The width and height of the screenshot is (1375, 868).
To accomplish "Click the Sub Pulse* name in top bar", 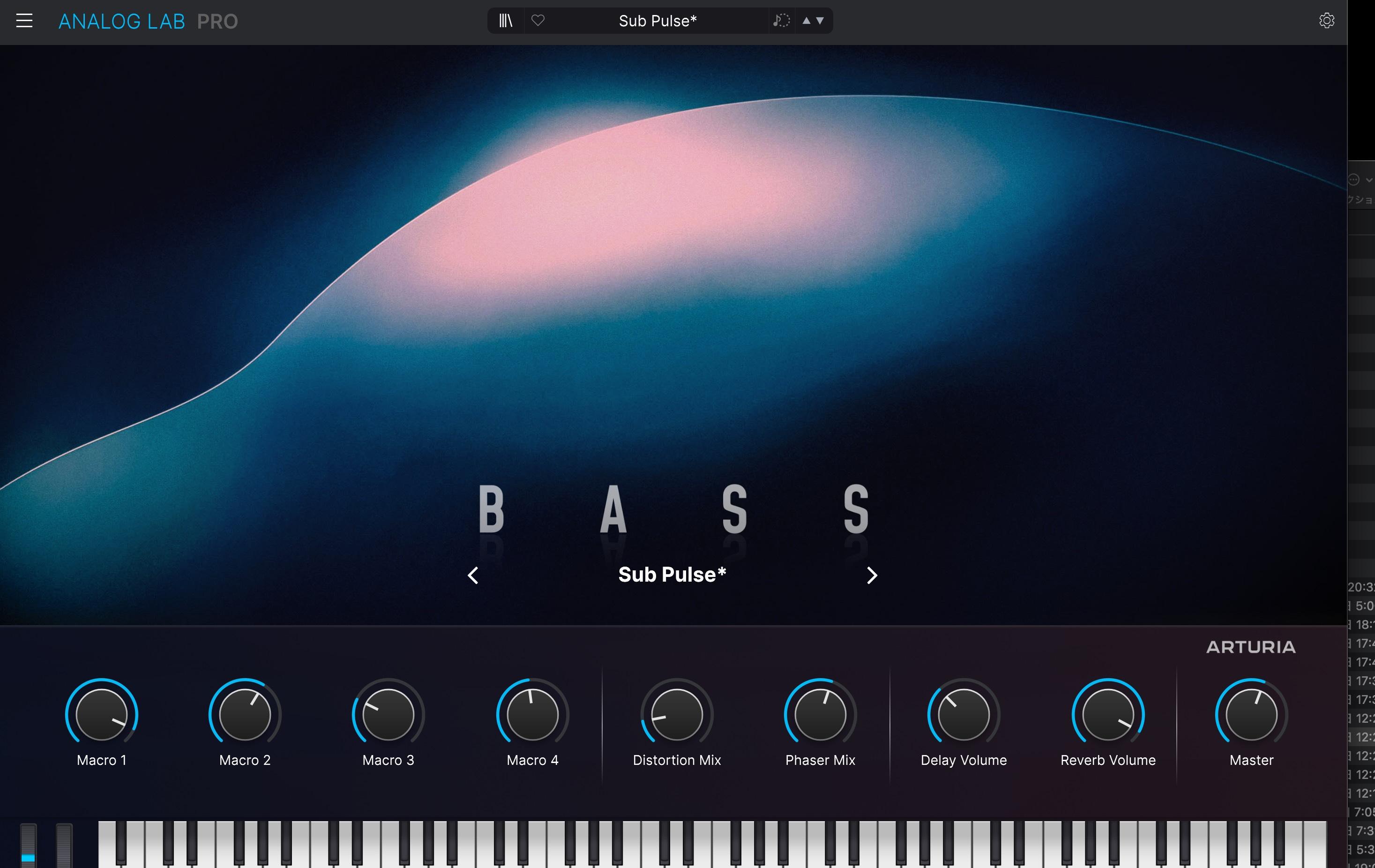I will [x=657, y=21].
